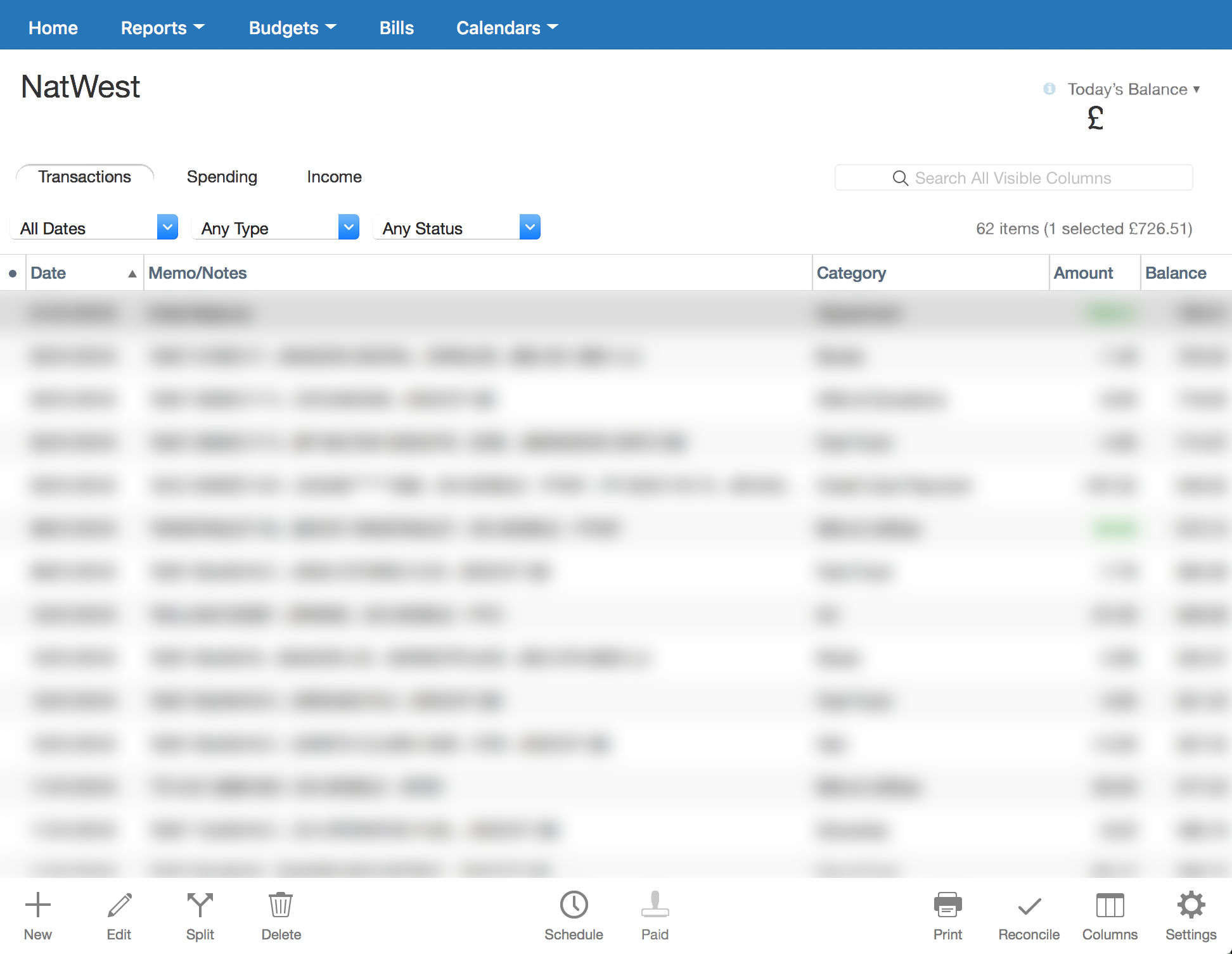Open the Columns chooser icon

click(1110, 905)
